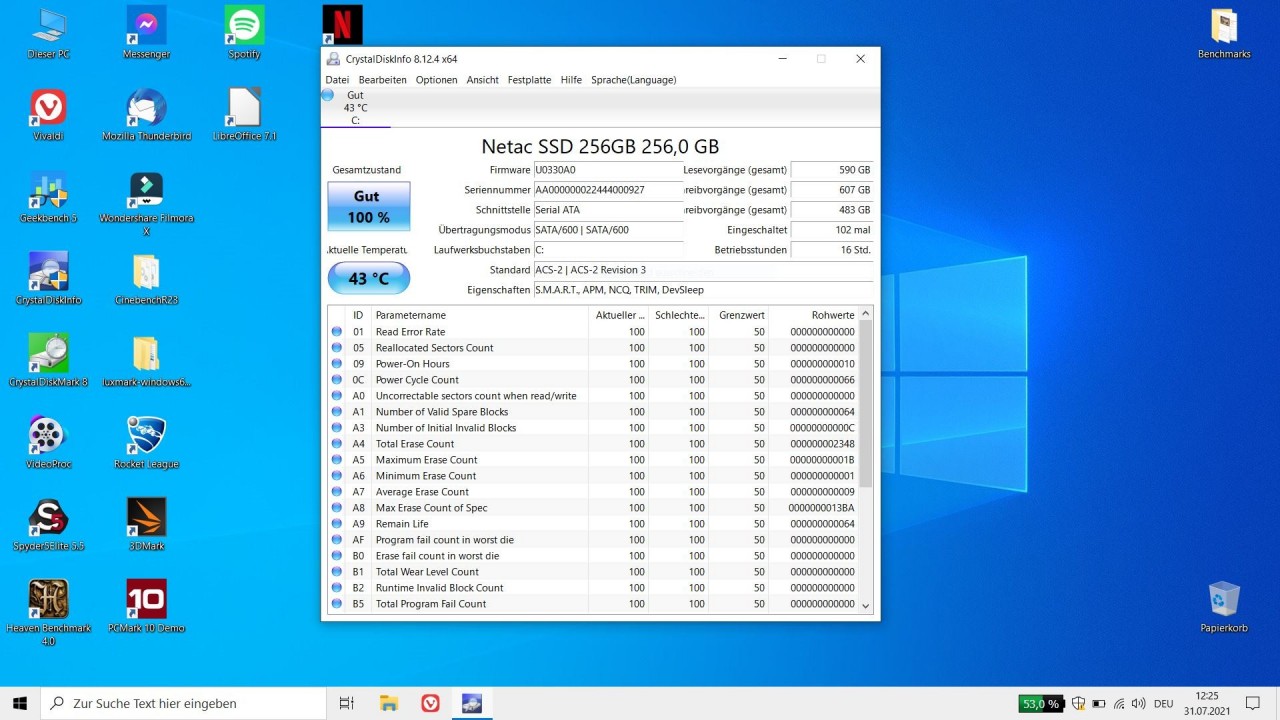
Task: Select the Geekbench 5 desktop shortcut
Action: point(48,197)
